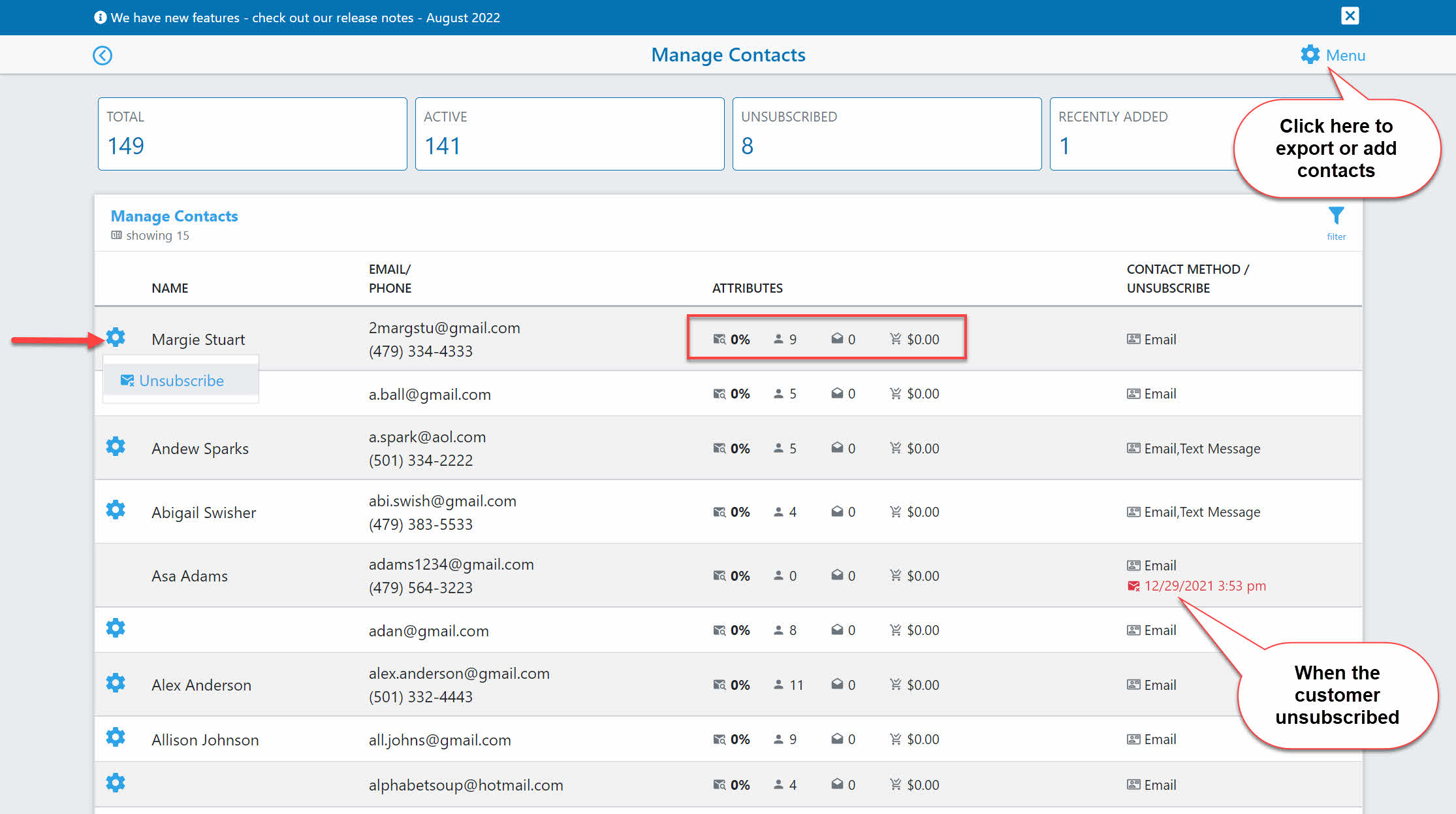
Task: Click the email adan@gmail.com
Action: [x=428, y=631]
